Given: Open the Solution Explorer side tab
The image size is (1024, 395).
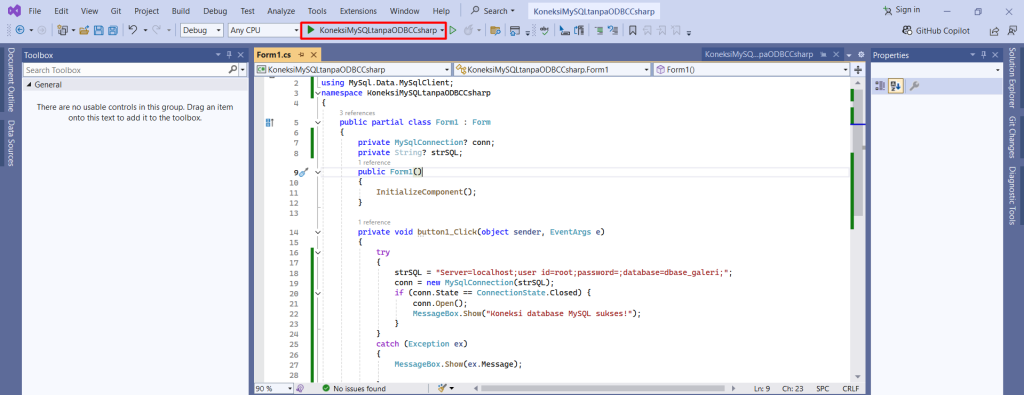Looking at the screenshot, I should (x=1011, y=79).
